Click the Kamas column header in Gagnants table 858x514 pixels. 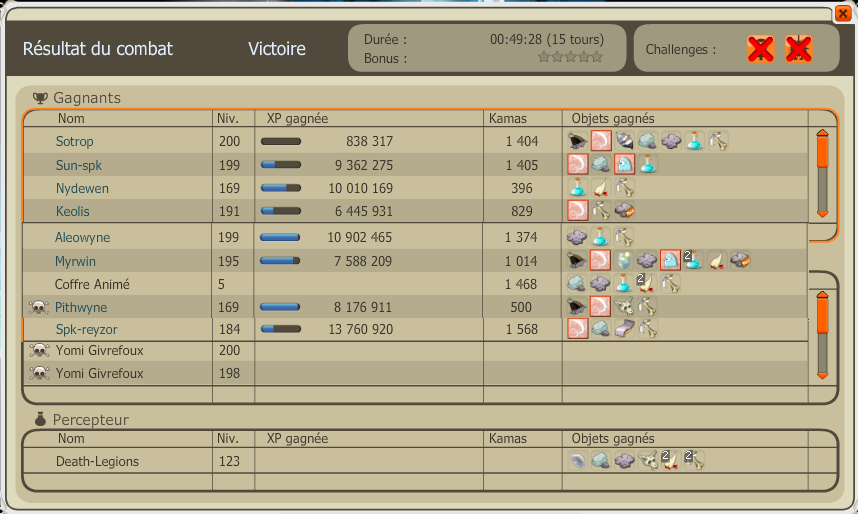[508, 118]
